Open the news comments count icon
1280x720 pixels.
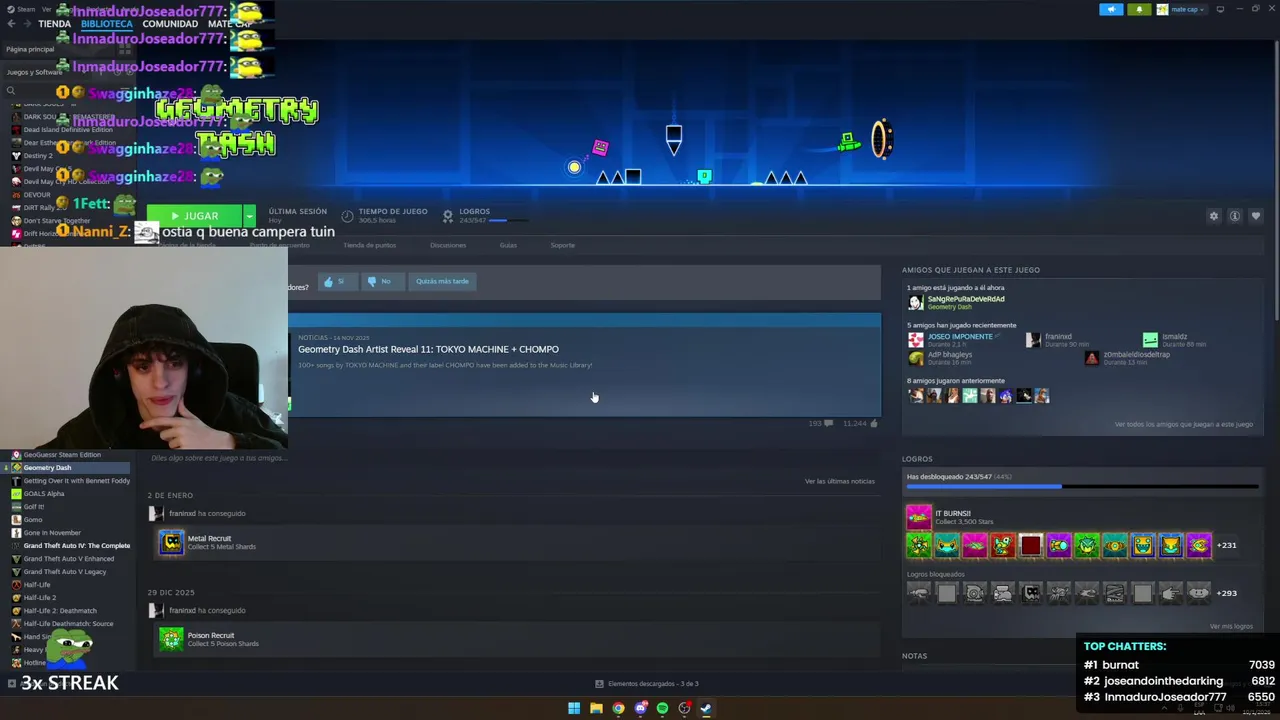[828, 423]
